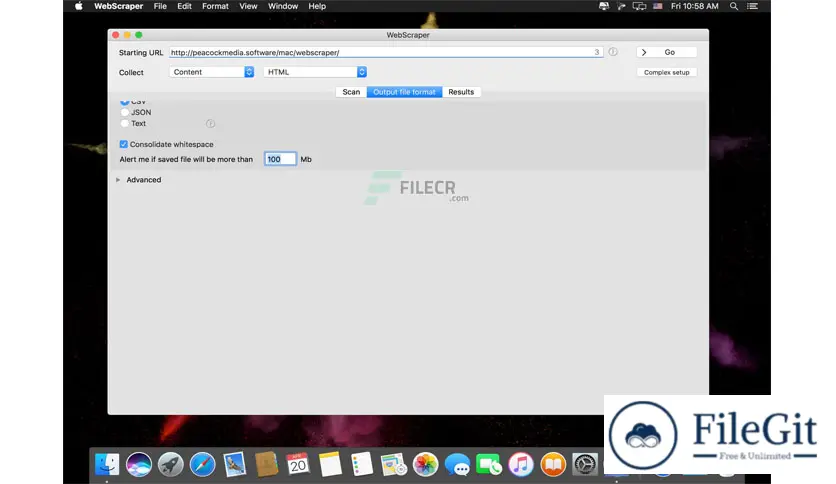Screen dimensions: 836x484
Task: Click the screen mirroring displays icon in menu bar
Action: [x=639, y=6]
